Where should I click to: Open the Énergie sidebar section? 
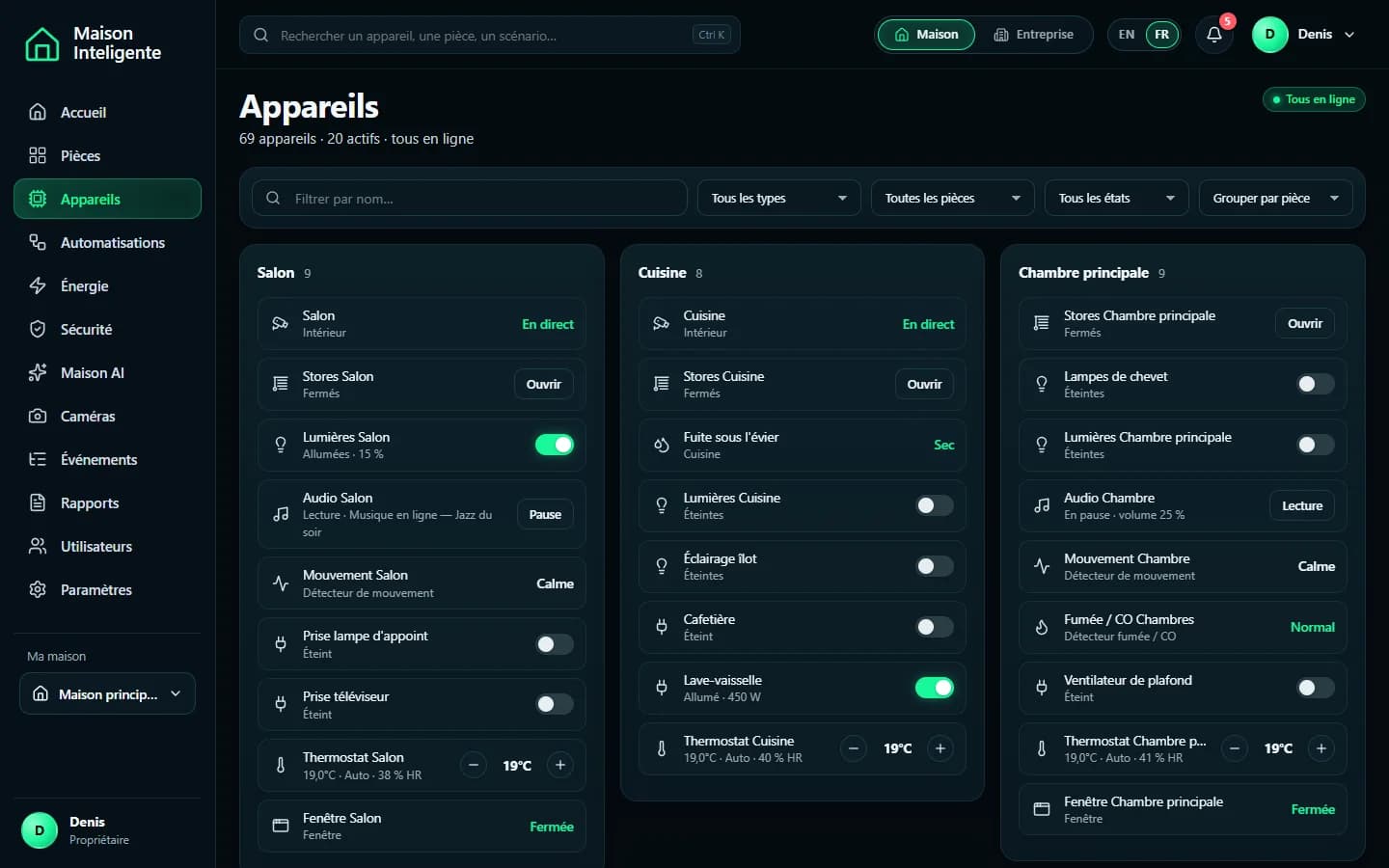point(107,285)
